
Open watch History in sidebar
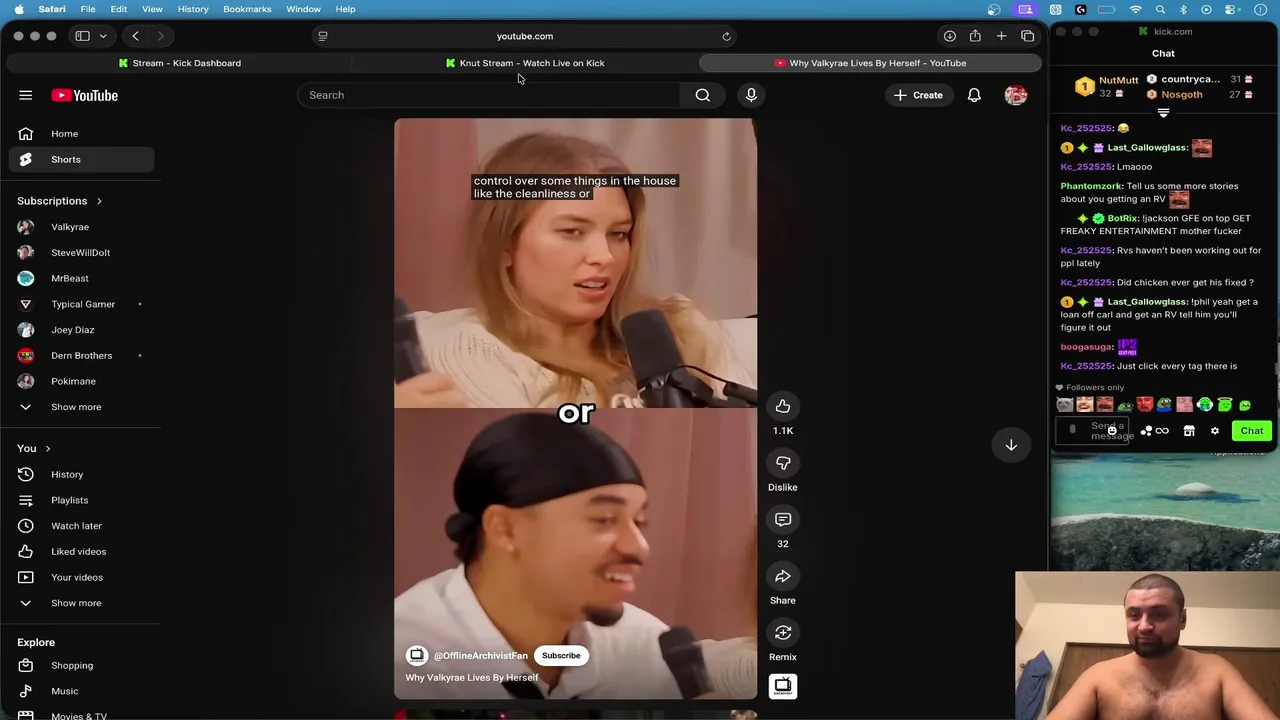point(80,474)
